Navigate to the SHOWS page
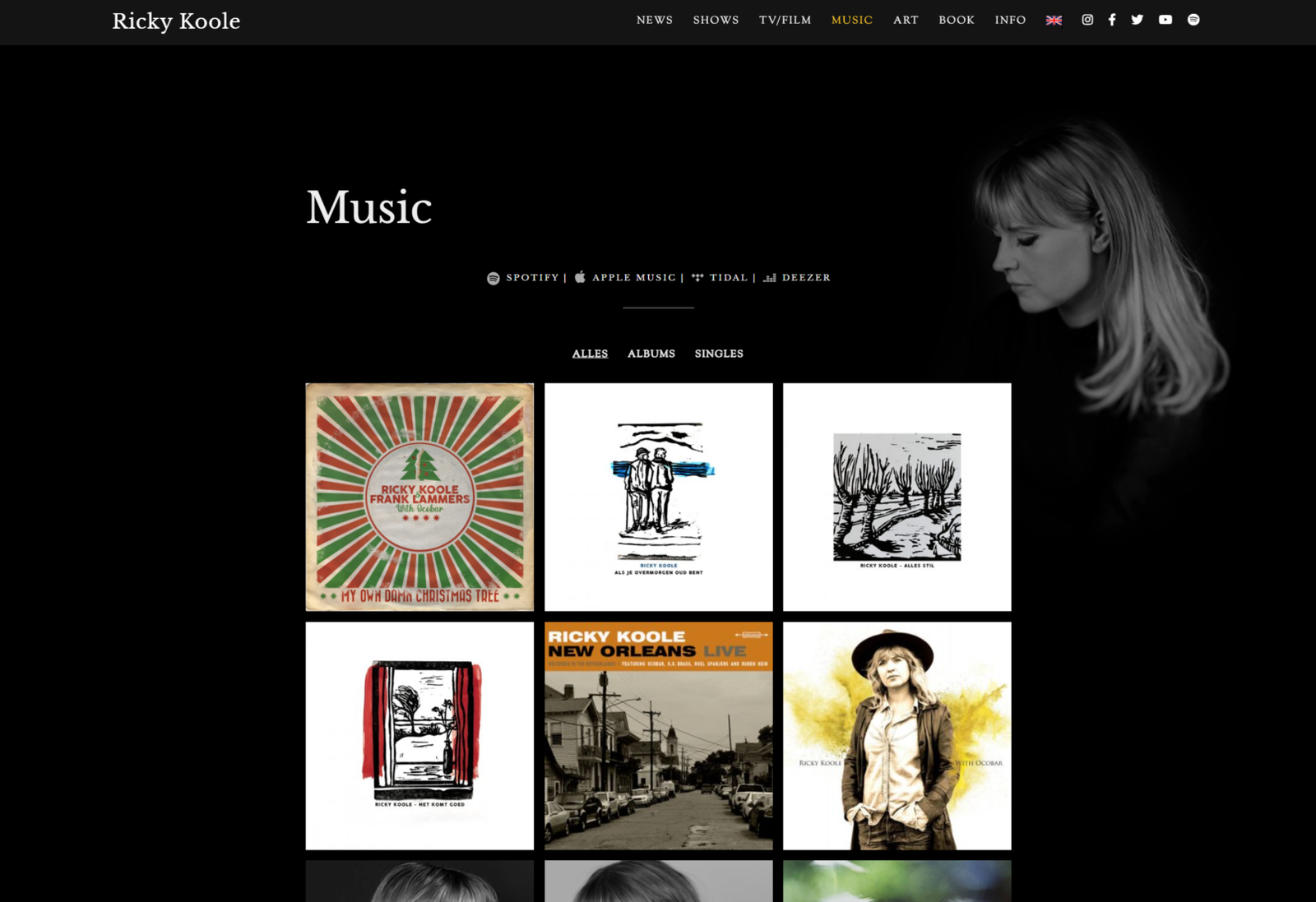This screenshot has height=902, width=1316. point(716,20)
